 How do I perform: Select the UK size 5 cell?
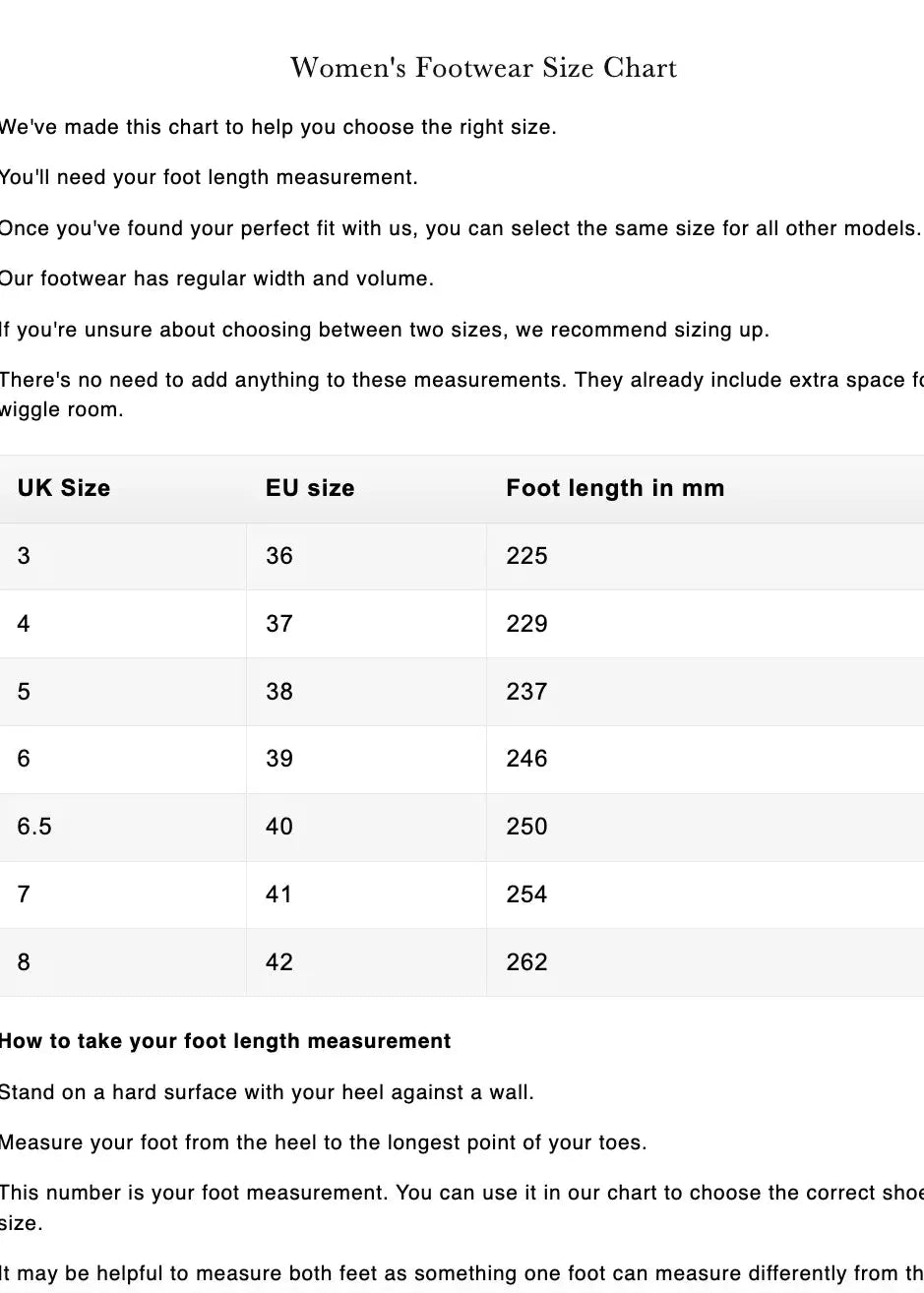[24, 692]
